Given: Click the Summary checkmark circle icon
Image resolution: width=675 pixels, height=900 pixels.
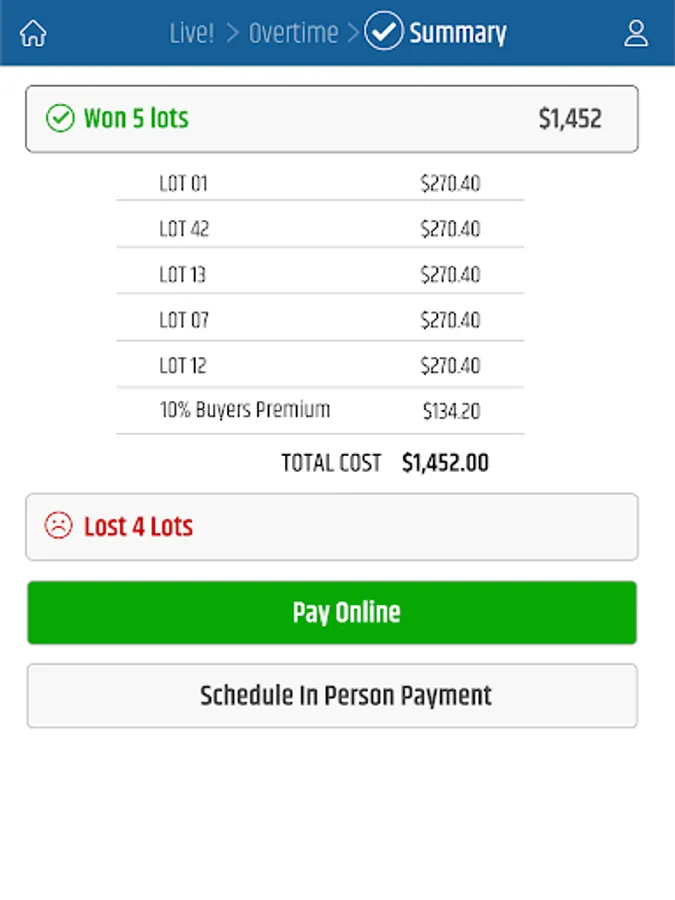Looking at the screenshot, I should pos(383,31).
